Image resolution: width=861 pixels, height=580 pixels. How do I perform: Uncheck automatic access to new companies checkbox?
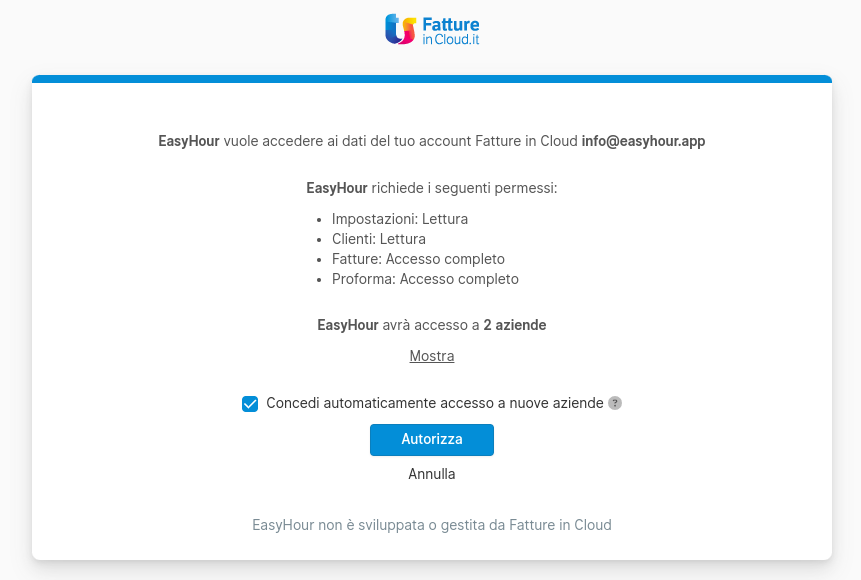pyautogui.click(x=250, y=404)
